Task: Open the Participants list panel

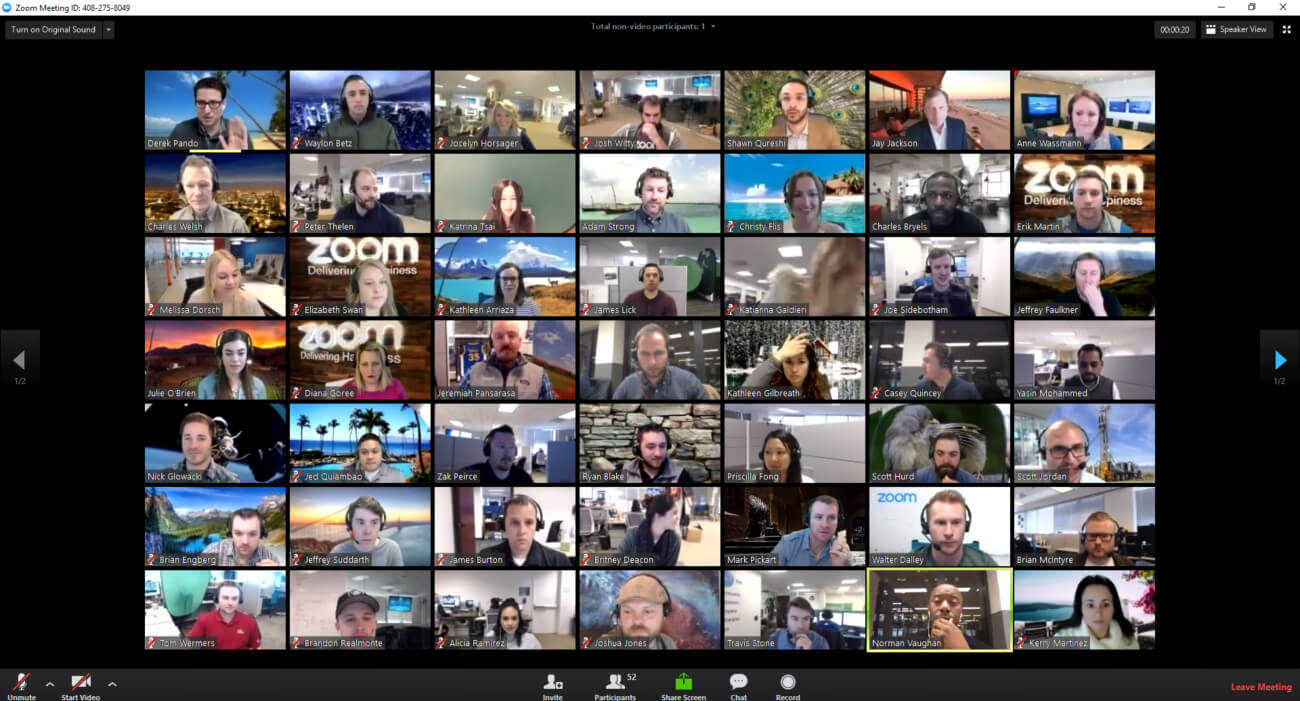Action: pyautogui.click(x=615, y=683)
